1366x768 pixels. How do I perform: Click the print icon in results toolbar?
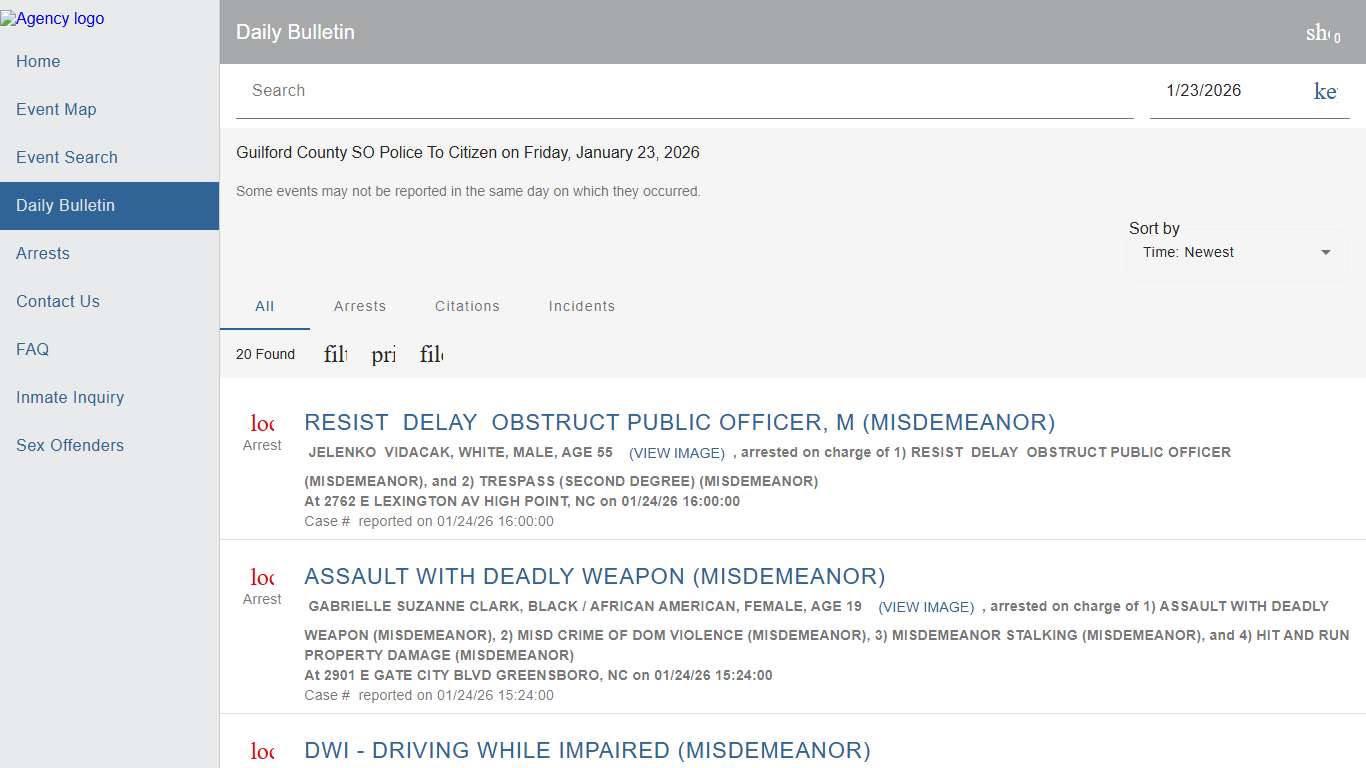point(384,354)
